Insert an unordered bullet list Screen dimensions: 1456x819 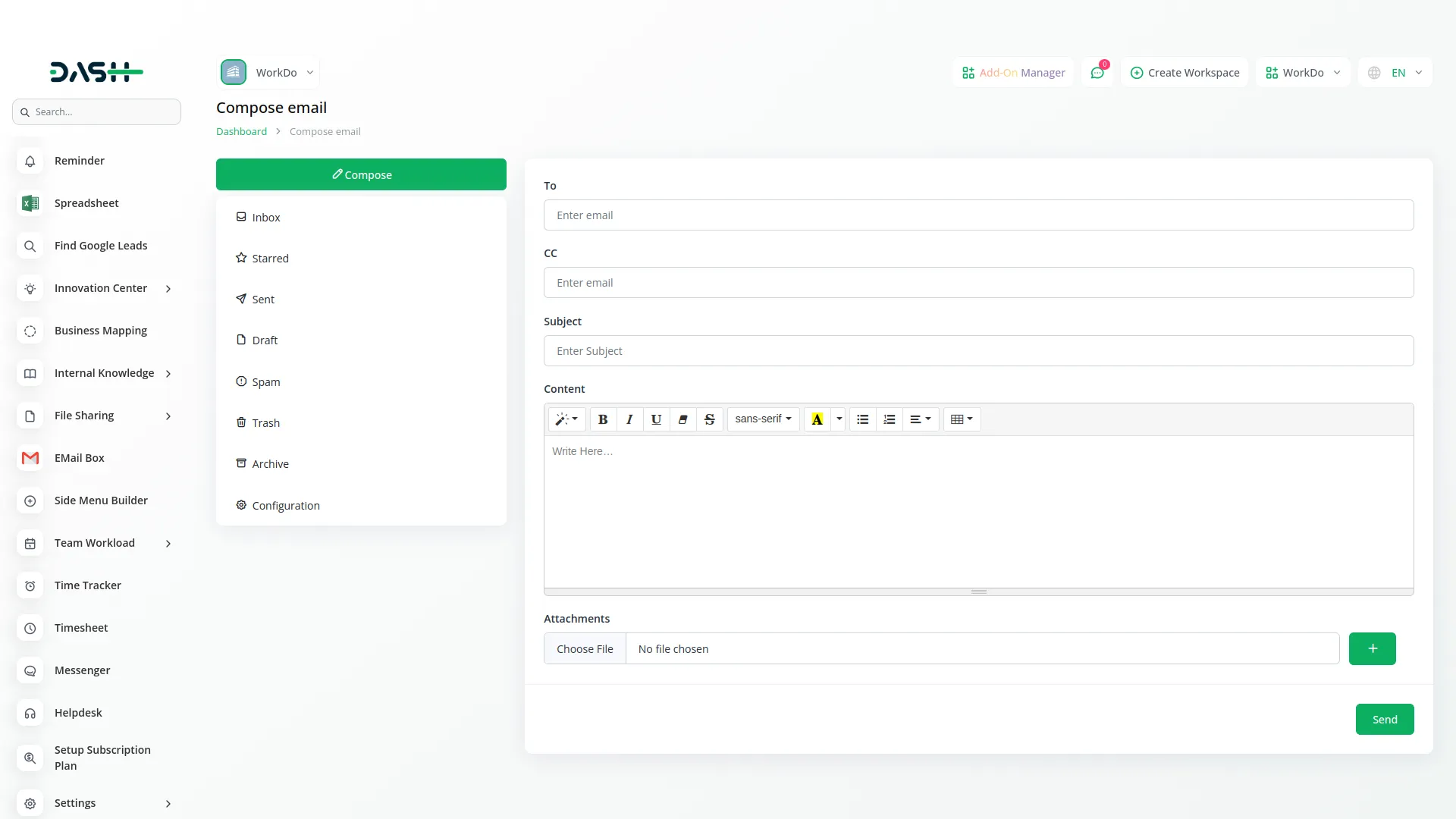click(x=862, y=419)
